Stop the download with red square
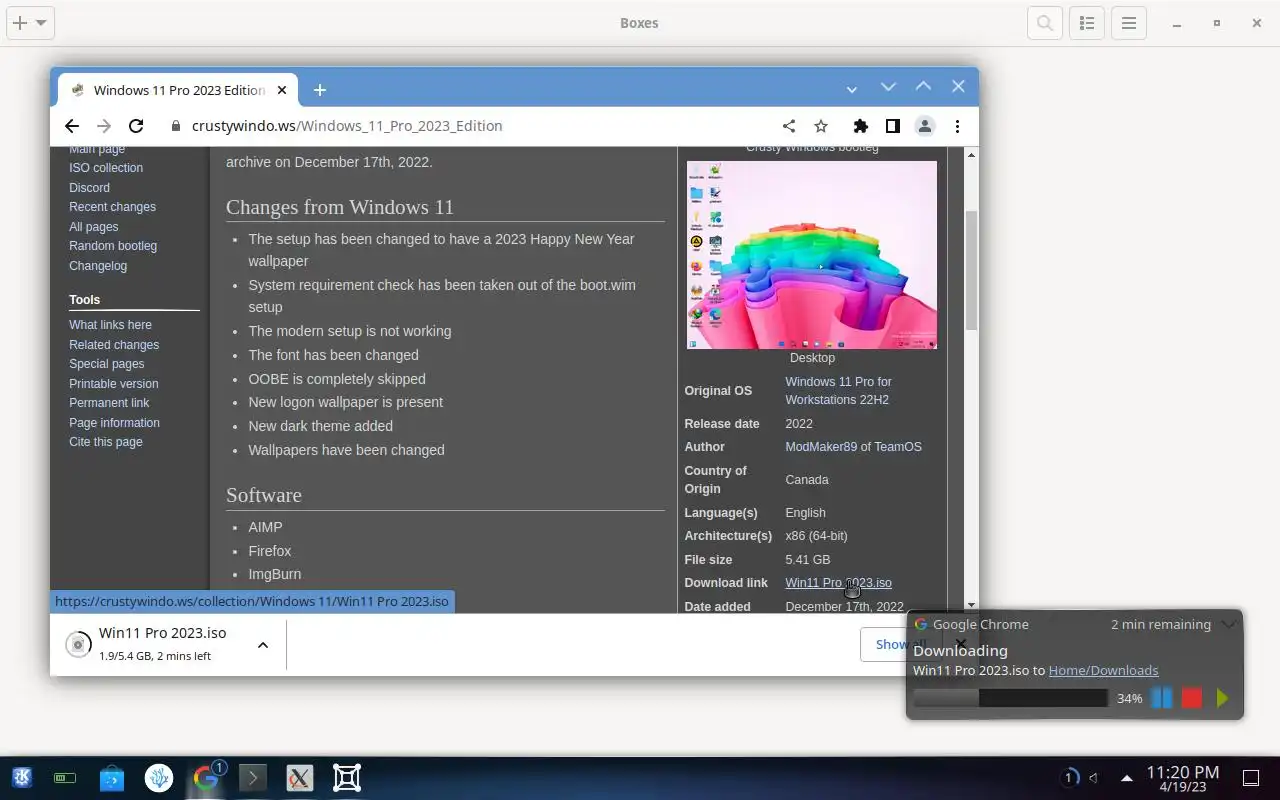 (1191, 698)
